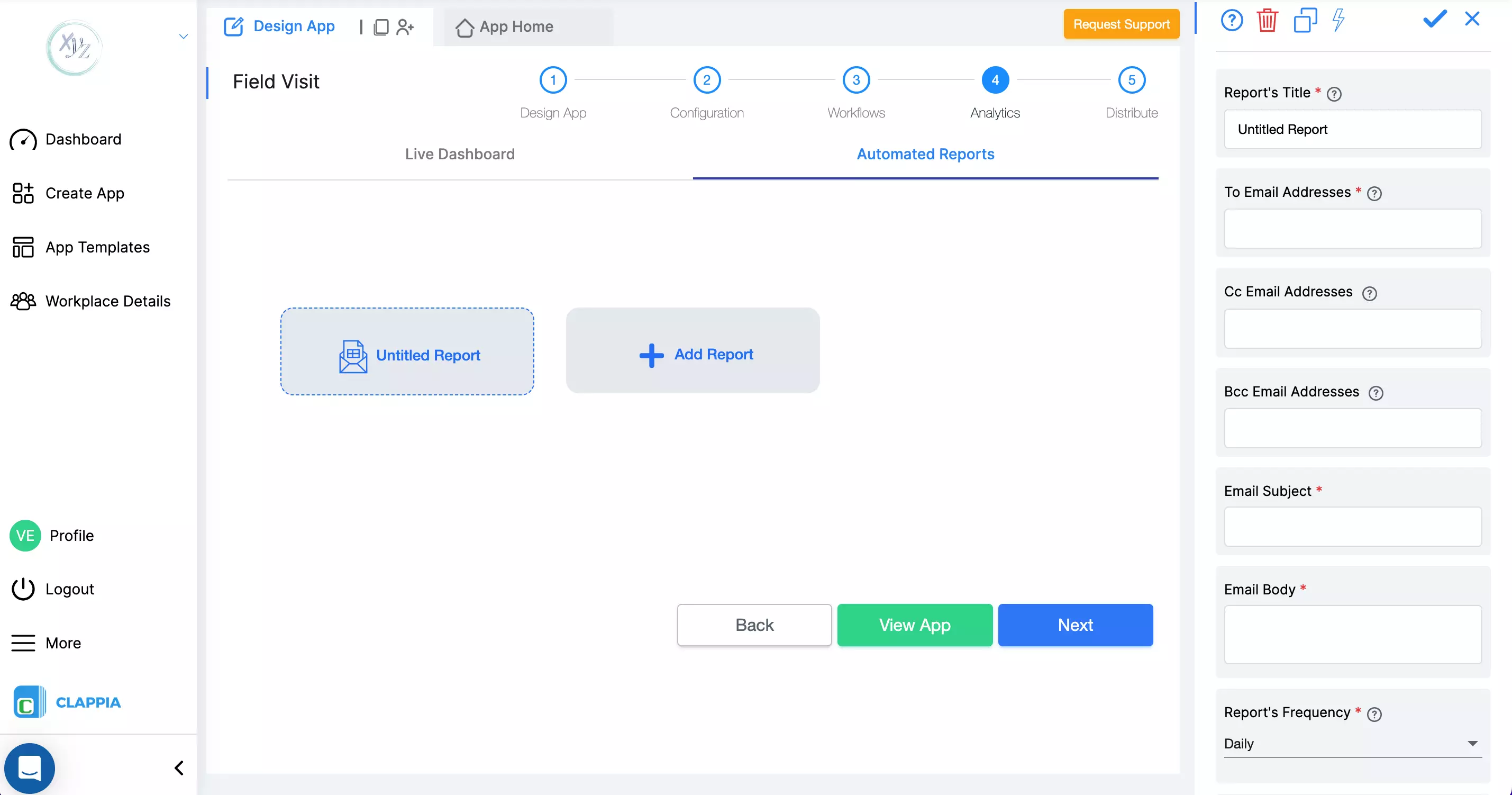
Task: Click help icon next to Cc Email Addresses
Action: click(x=1369, y=294)
